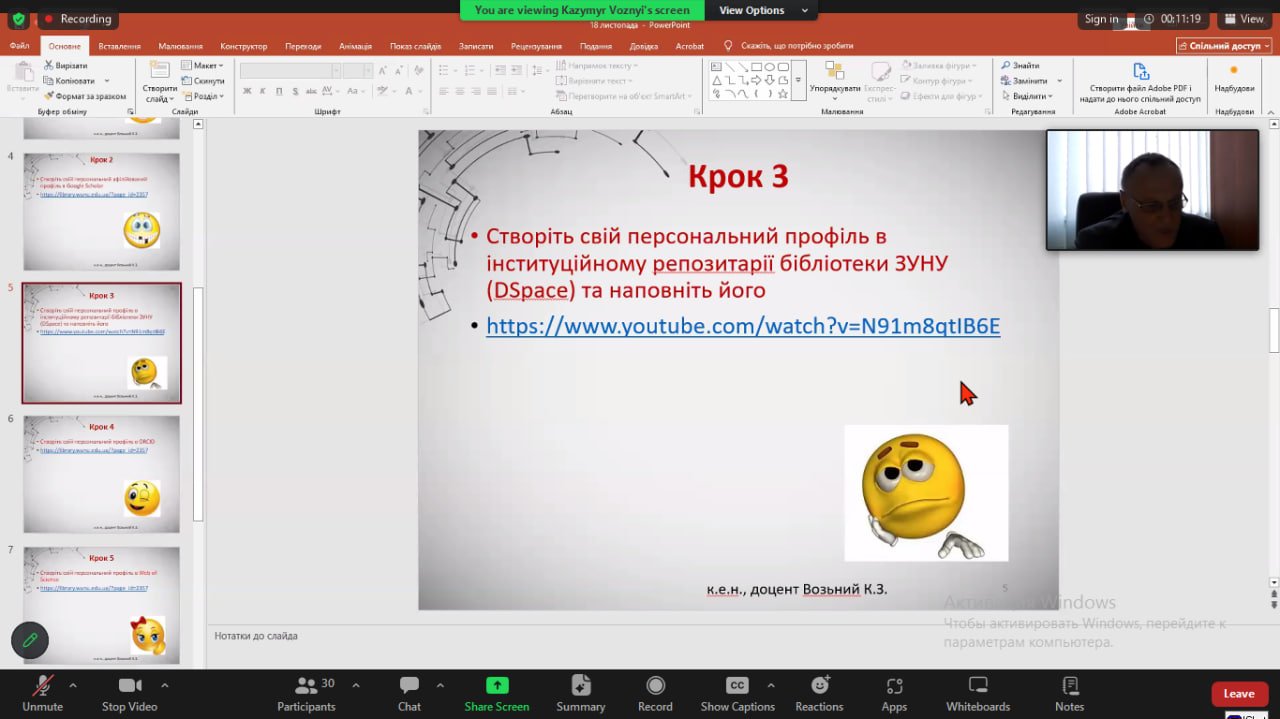
Task: Open the Apps panel
Action: tap(894, 693)
